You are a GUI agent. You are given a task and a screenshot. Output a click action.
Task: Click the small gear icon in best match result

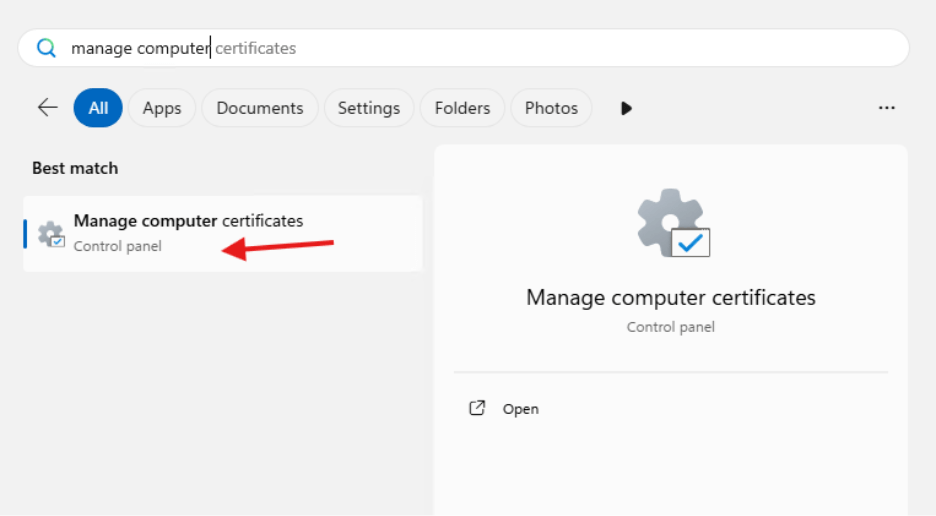50,234
